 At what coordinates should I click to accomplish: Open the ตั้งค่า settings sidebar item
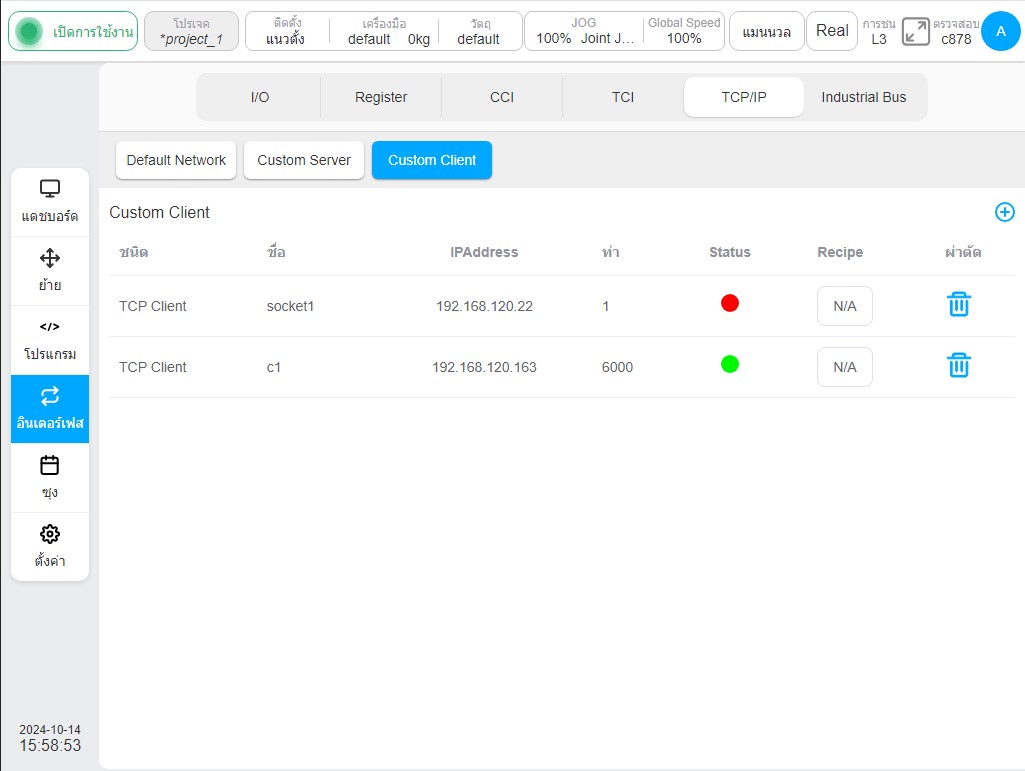point(50,547)
